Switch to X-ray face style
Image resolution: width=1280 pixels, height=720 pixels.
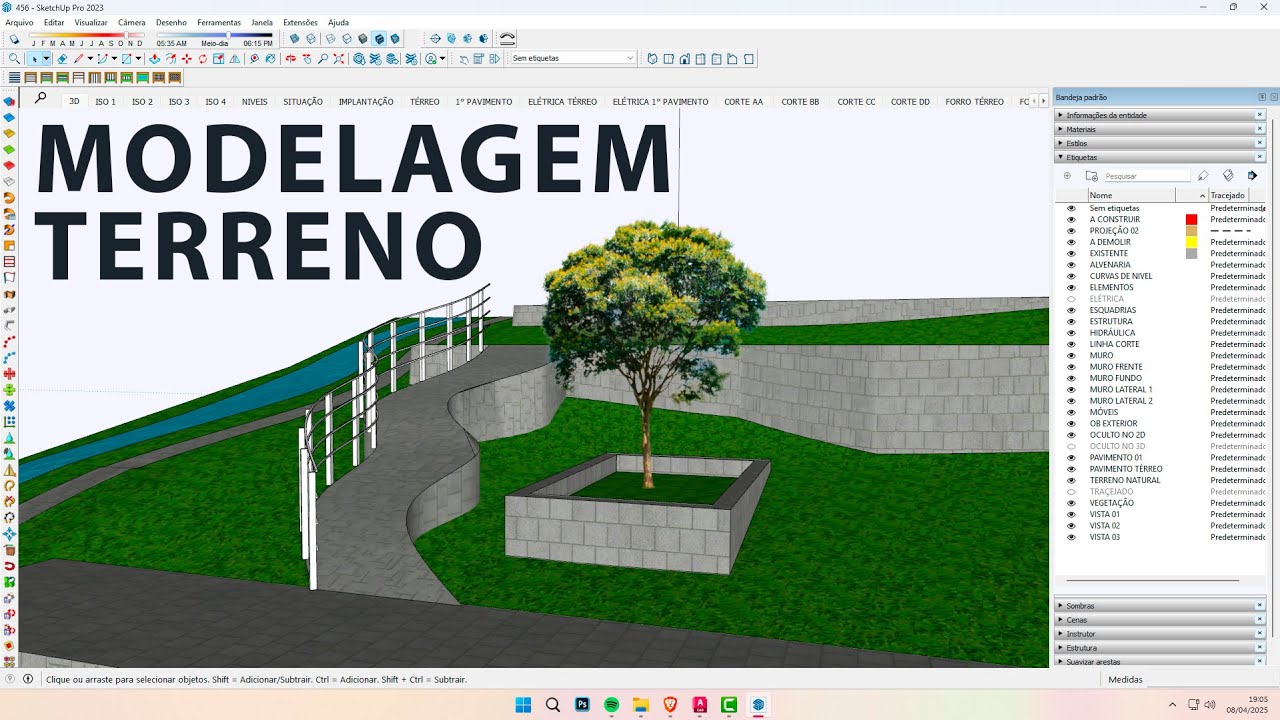294,38
